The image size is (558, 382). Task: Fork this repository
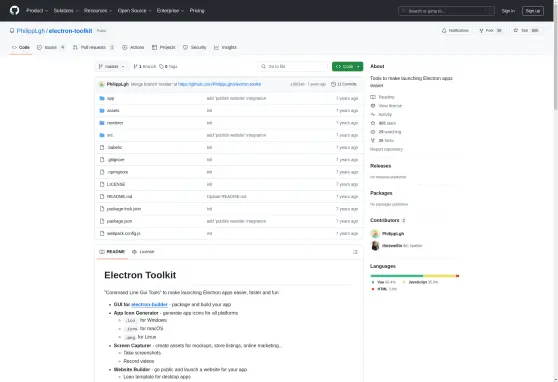pos(490,31)
